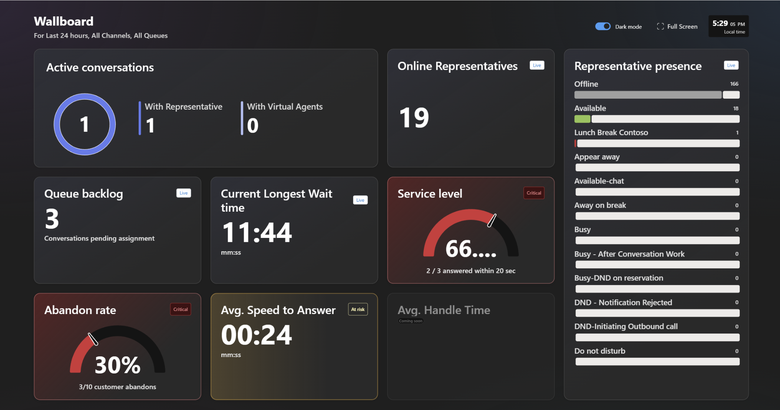This screenshot has width=780, height=410.
Task: Click the green Available presence bar
Action: click(583, 119)
